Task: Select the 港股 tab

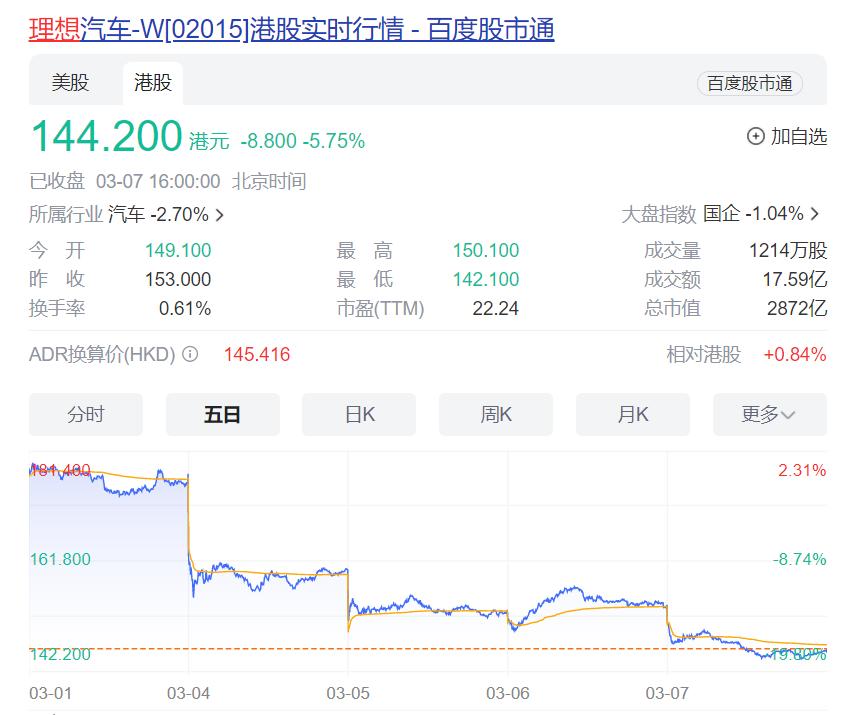Action: pyautogui.click(x=153, y=83)
